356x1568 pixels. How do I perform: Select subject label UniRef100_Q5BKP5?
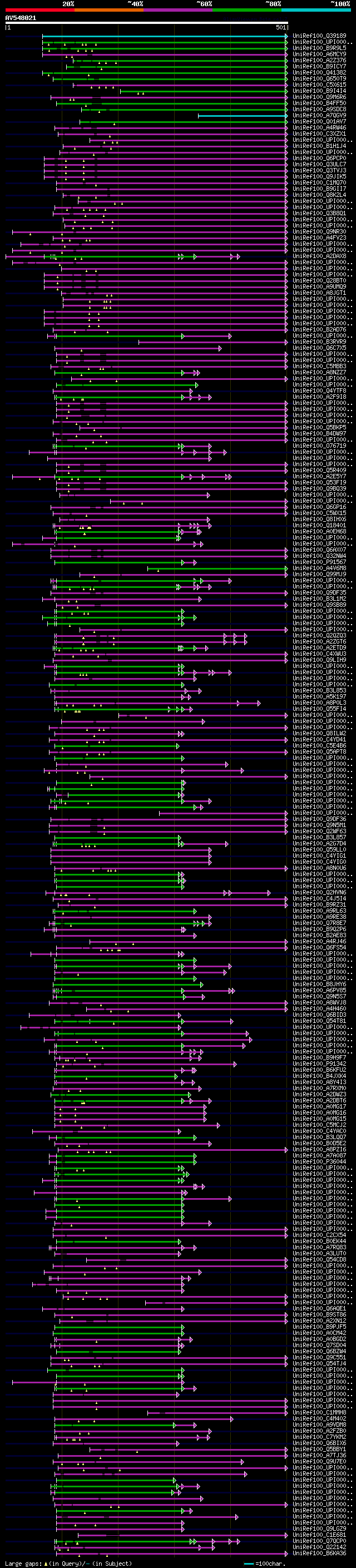319,427
